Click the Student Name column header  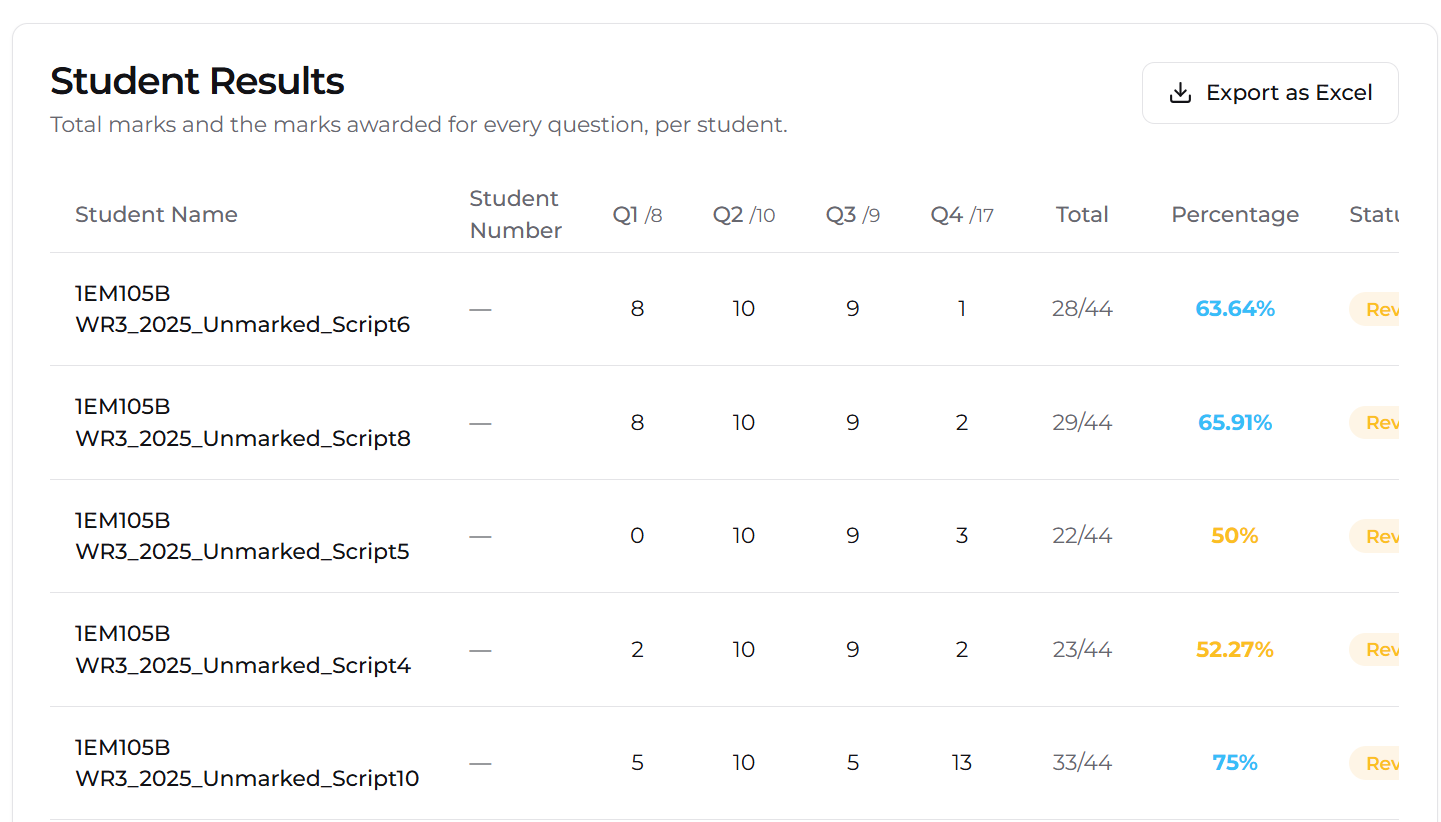tap(156, 215)
